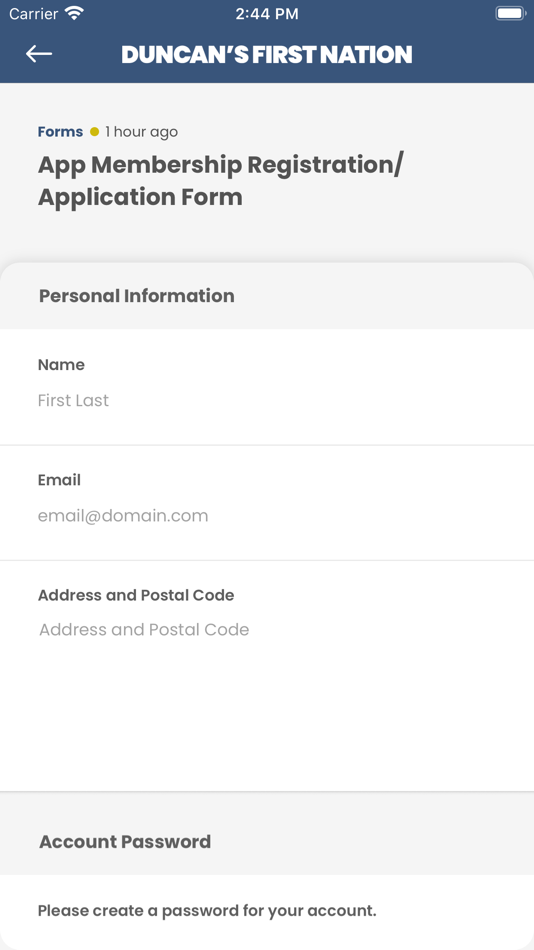This screenshot has width=534, height=950.
Task: Tap the 2:44 PM clock in status bar
Action: [267, 14]
